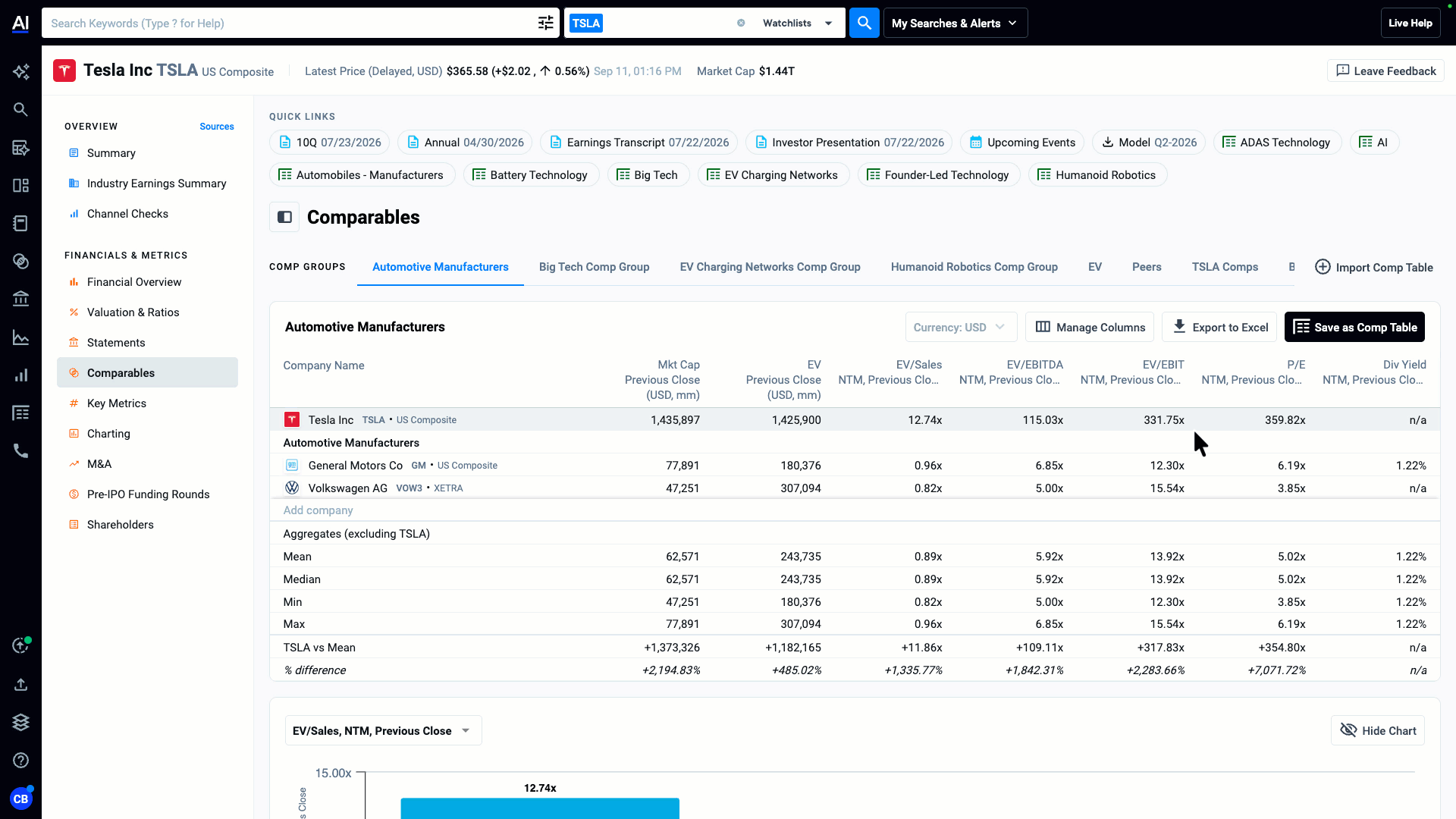Image resolution: width=1456 pixels, height=819 pixels.
Task: Select the TSLA Comps tab
Action: pyautogui.click(x=1225, y=267)
